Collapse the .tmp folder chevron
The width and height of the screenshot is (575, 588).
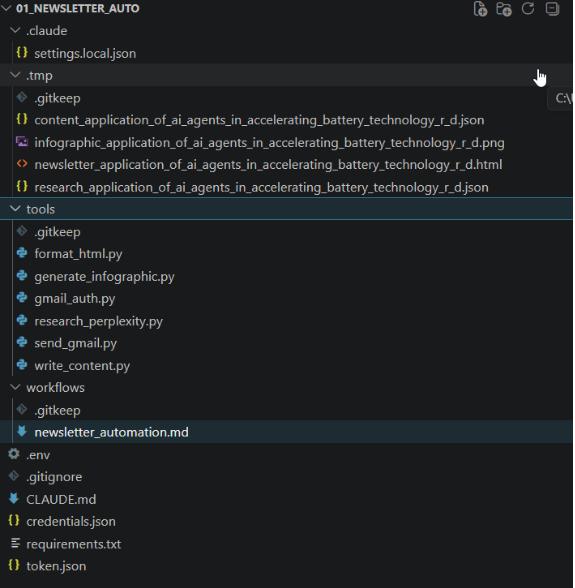click(x=15, y=75)
